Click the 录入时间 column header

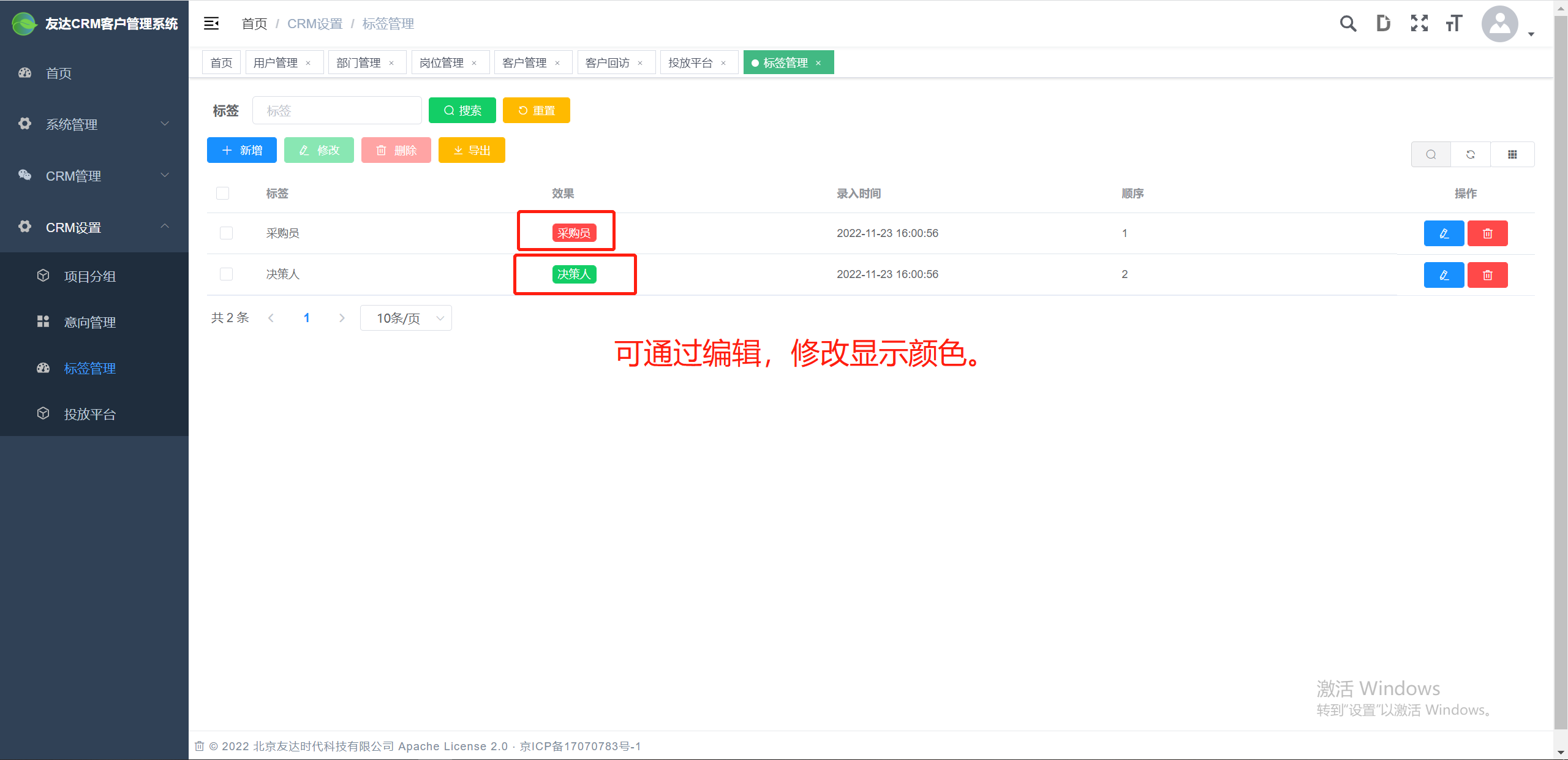pos(859,194)
